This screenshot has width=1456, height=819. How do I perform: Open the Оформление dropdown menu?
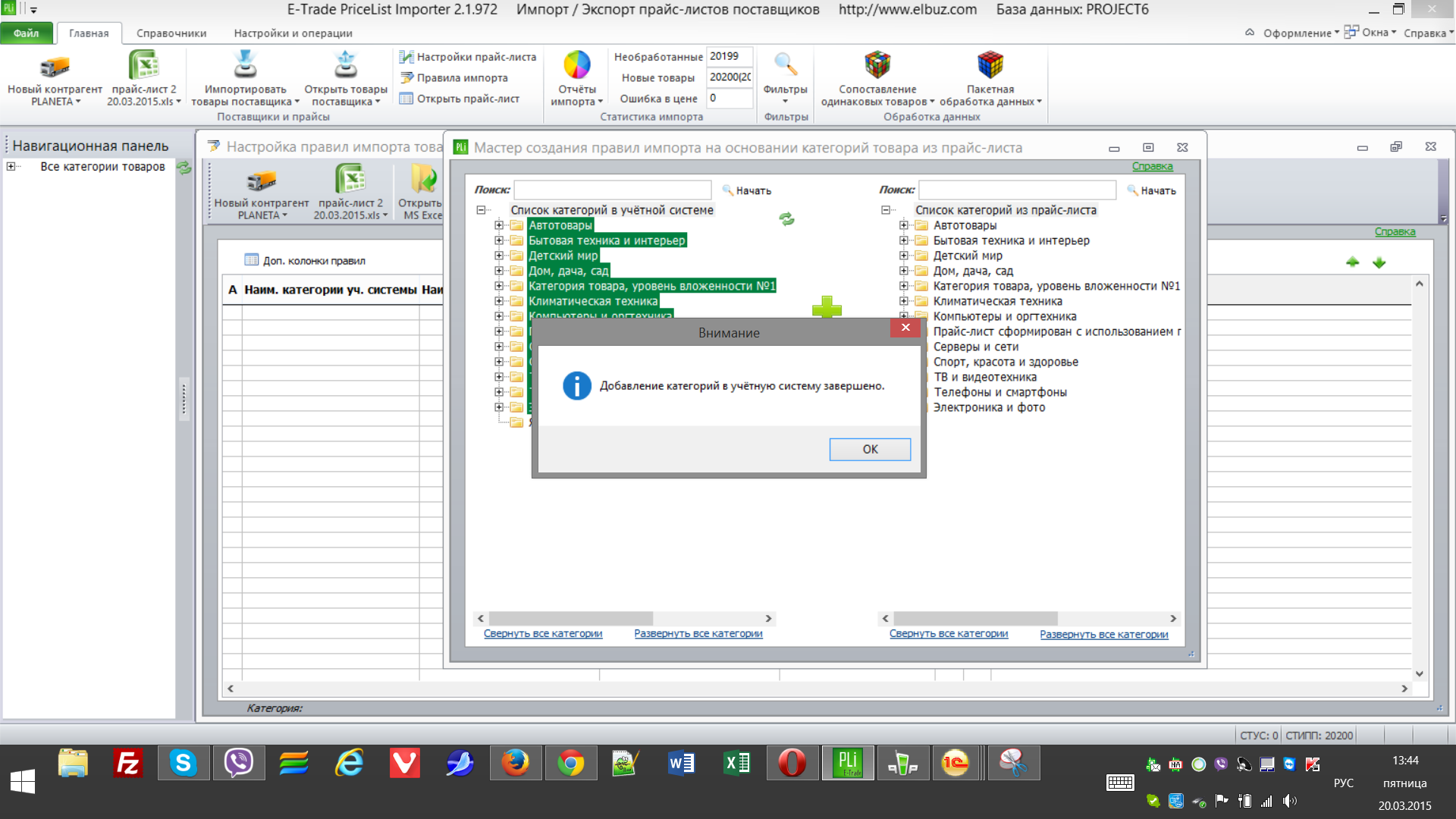1301,33
